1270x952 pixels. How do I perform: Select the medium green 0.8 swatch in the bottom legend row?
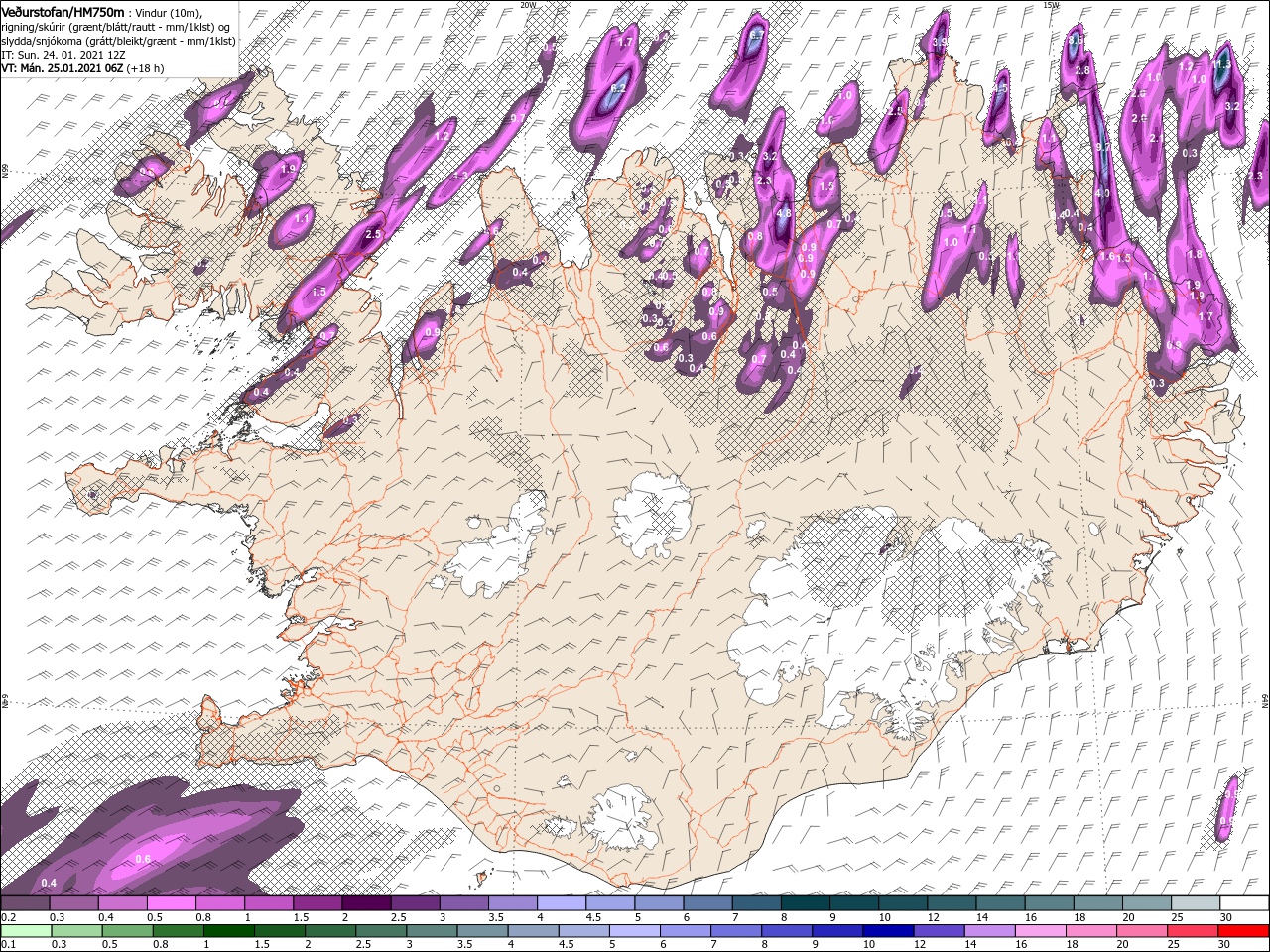179,930
